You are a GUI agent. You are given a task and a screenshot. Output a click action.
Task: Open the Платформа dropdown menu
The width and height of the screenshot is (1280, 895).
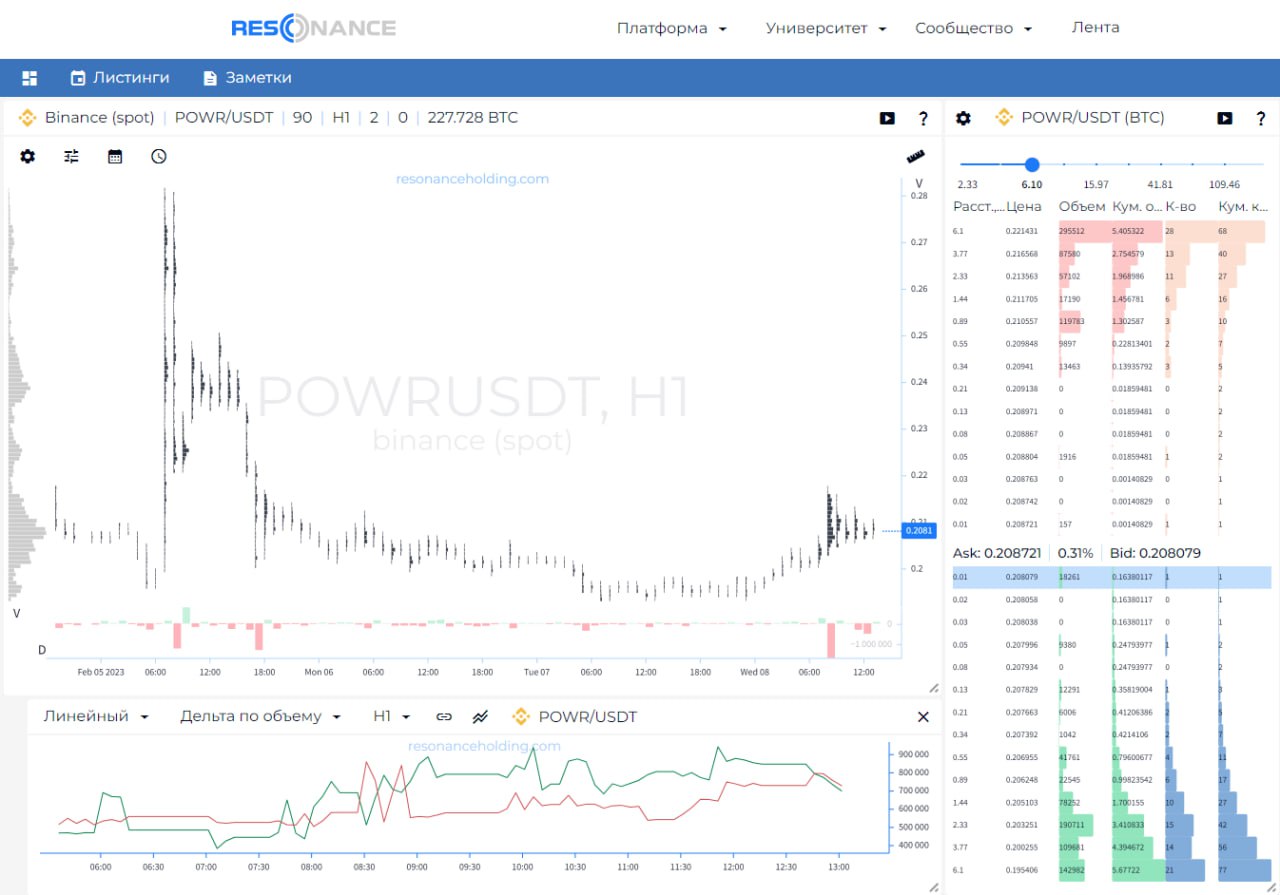point(672,28)
